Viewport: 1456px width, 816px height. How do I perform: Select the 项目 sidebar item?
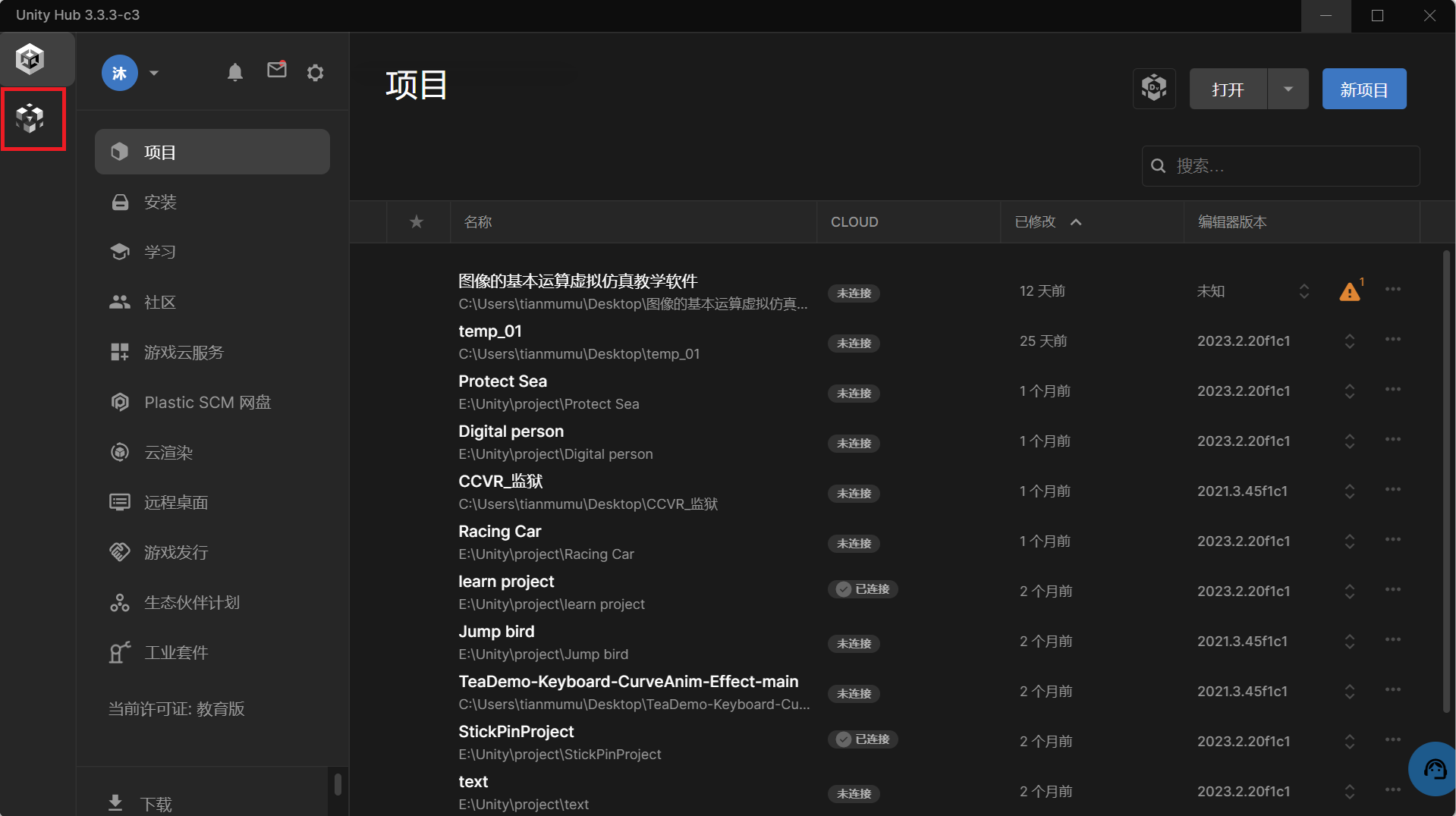[212, 152]
